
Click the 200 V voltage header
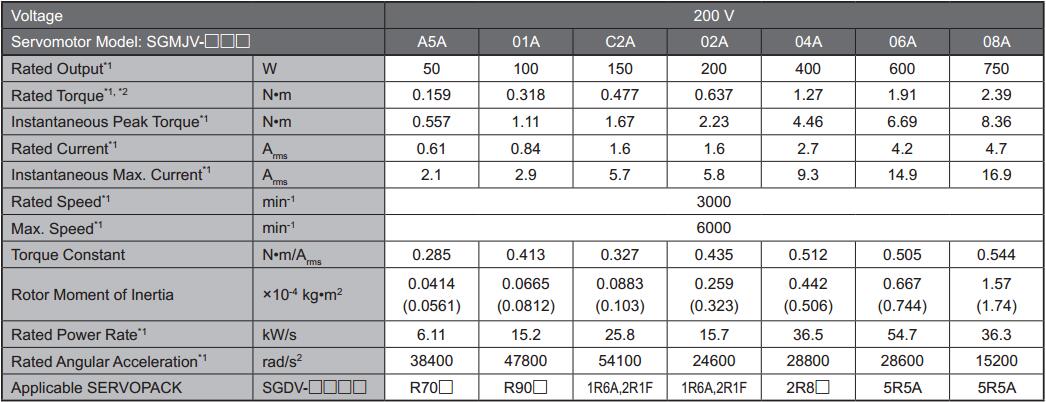(x=713, y=16)
